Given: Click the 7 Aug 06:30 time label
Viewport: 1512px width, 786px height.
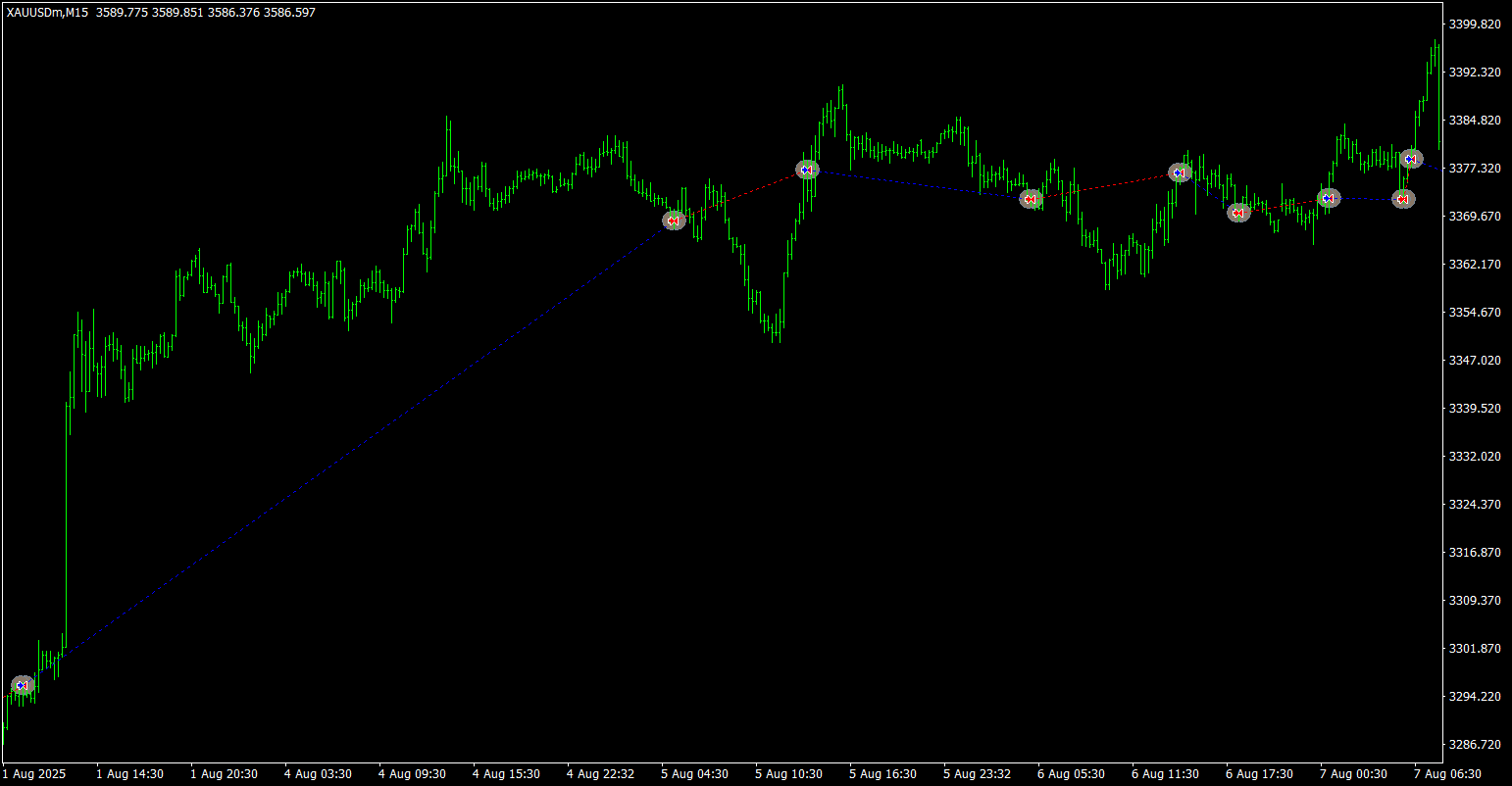Looking at the screenshot, I should (x=1447, y=773).
